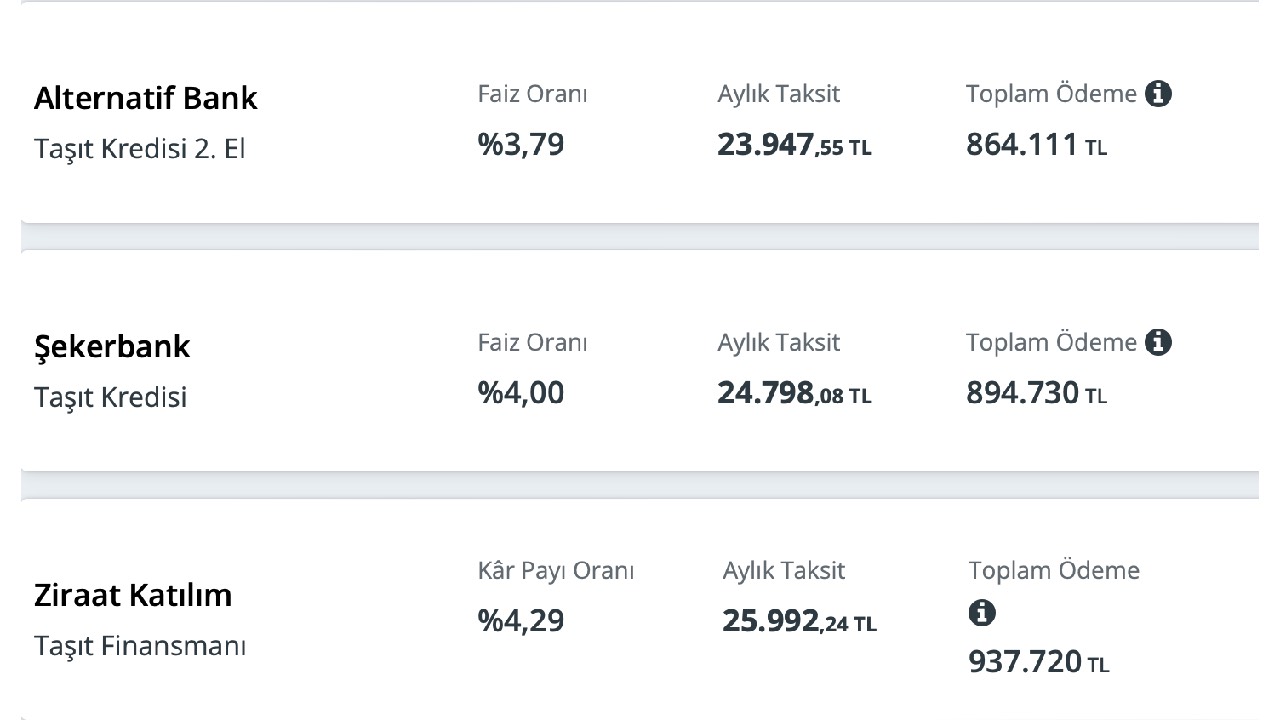The width and height of the screenshot is (1280, 720).
Task: Select the Taşıt Finansmanı product label
Action: (140, 646)
